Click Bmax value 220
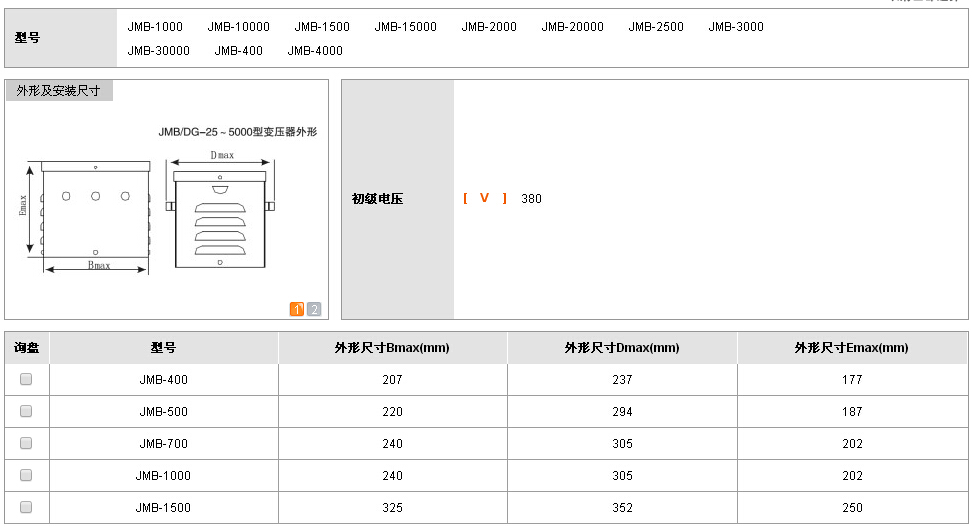The height and width of the screenshot is (527, 972). pos(392,412)
